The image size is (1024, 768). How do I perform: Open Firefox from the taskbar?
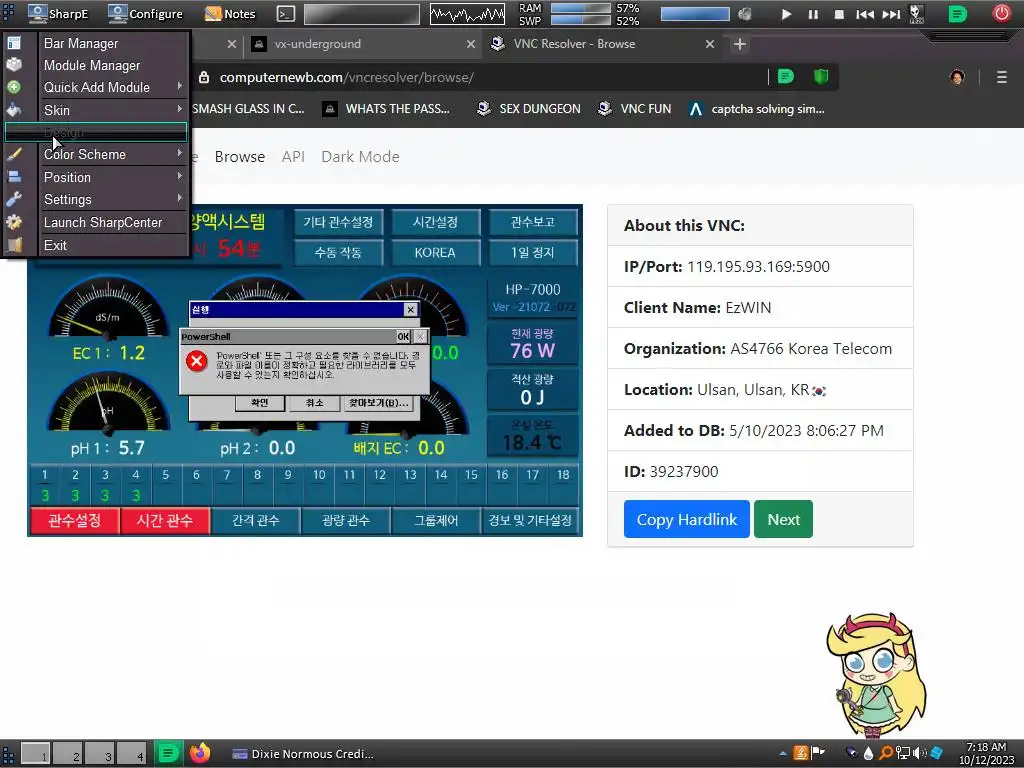[x=200, y=753]
